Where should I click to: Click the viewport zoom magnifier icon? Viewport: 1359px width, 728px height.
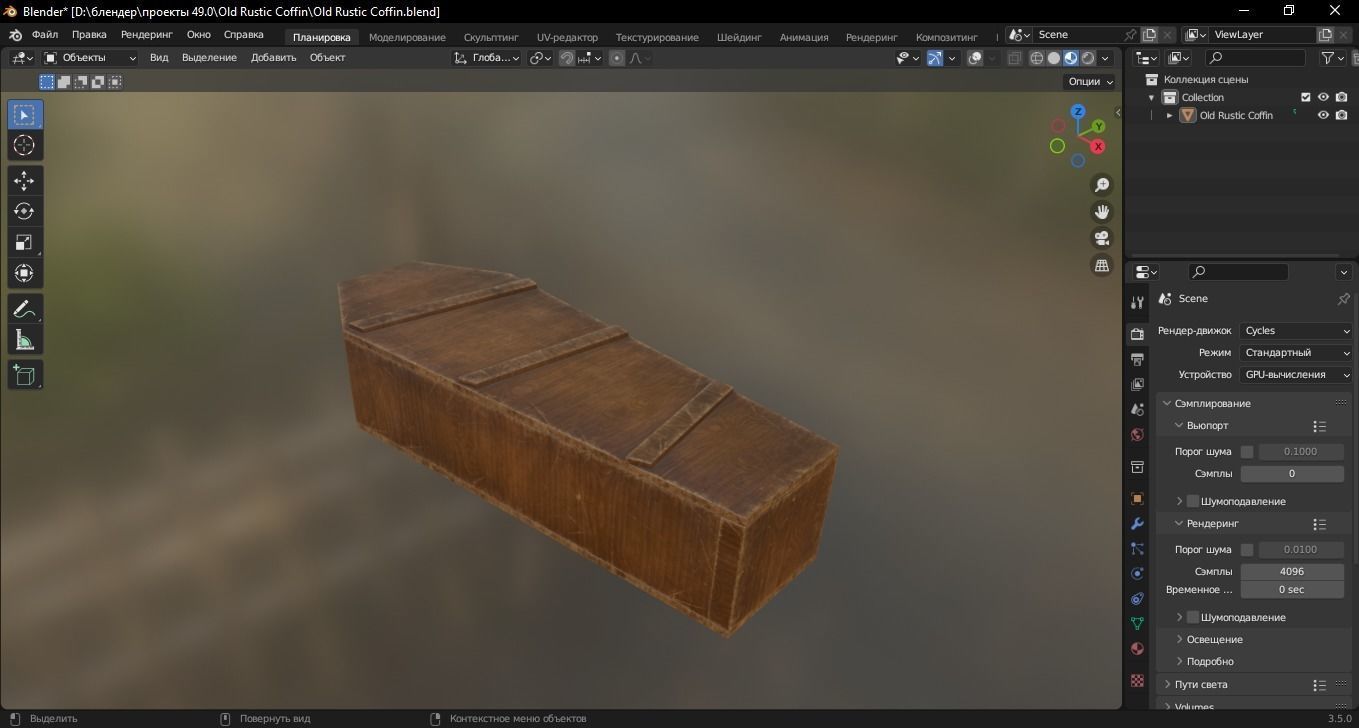point(1102,185)
